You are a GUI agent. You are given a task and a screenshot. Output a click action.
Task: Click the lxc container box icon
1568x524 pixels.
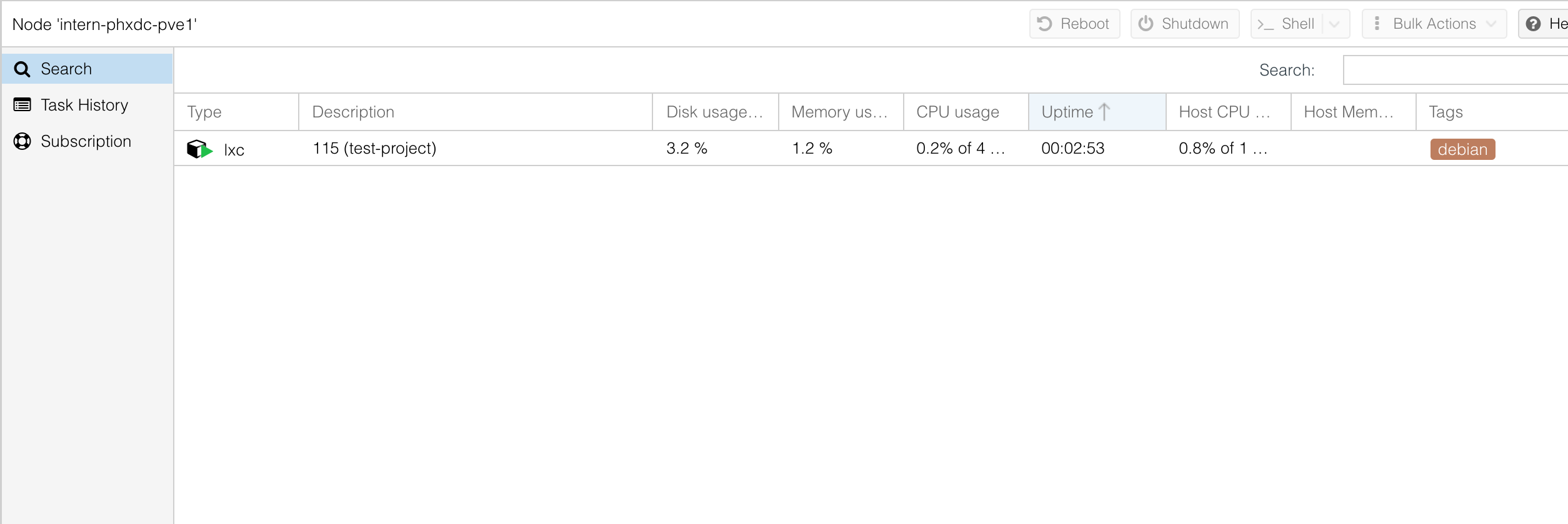click(199, 149)
